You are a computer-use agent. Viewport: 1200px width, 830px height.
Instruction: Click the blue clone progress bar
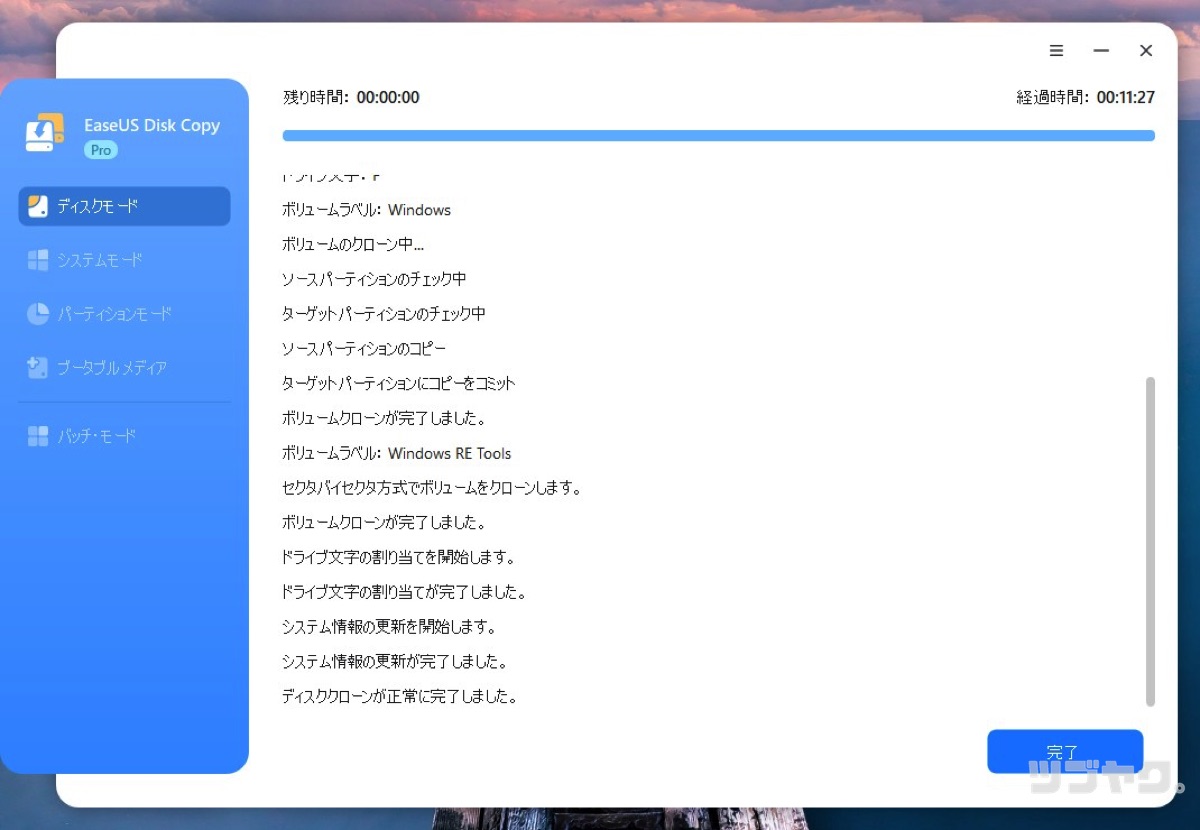click(718, 135)
